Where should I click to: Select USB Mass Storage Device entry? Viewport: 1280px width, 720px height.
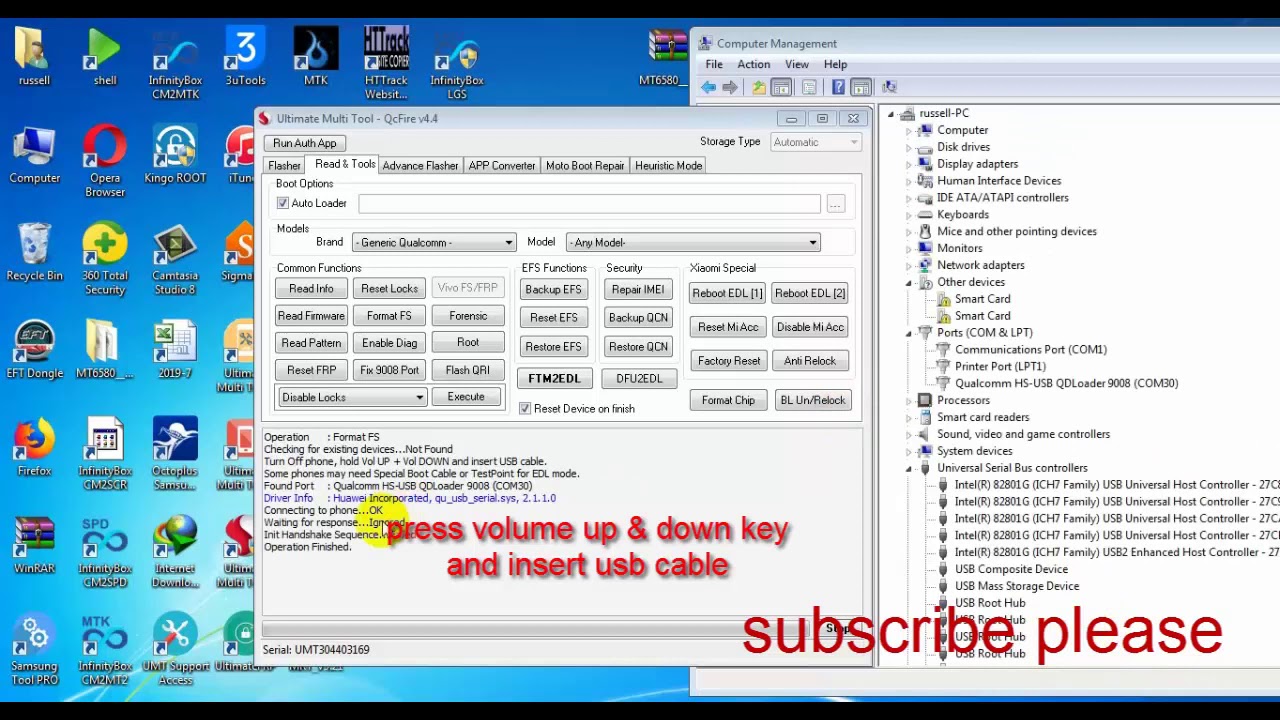(x=1016, y=586)
